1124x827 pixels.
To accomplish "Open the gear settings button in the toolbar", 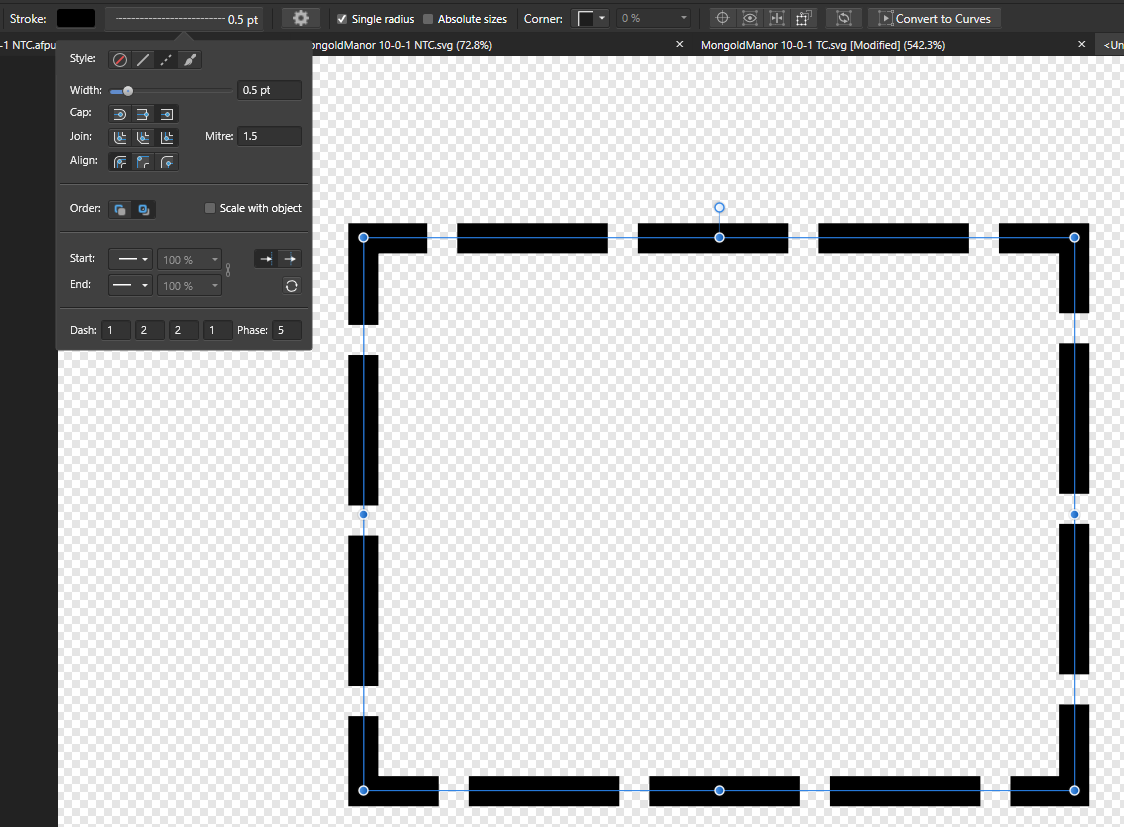I will coord(300,19).
